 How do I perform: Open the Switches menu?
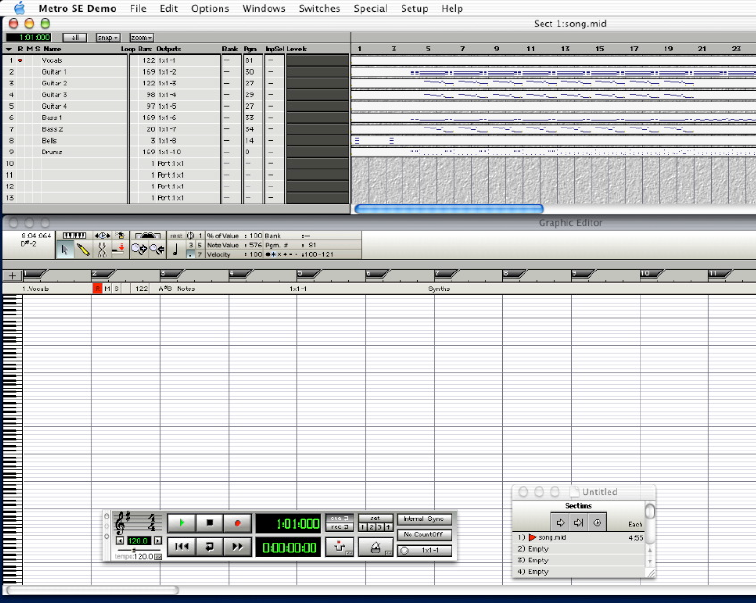coord(319,8)
